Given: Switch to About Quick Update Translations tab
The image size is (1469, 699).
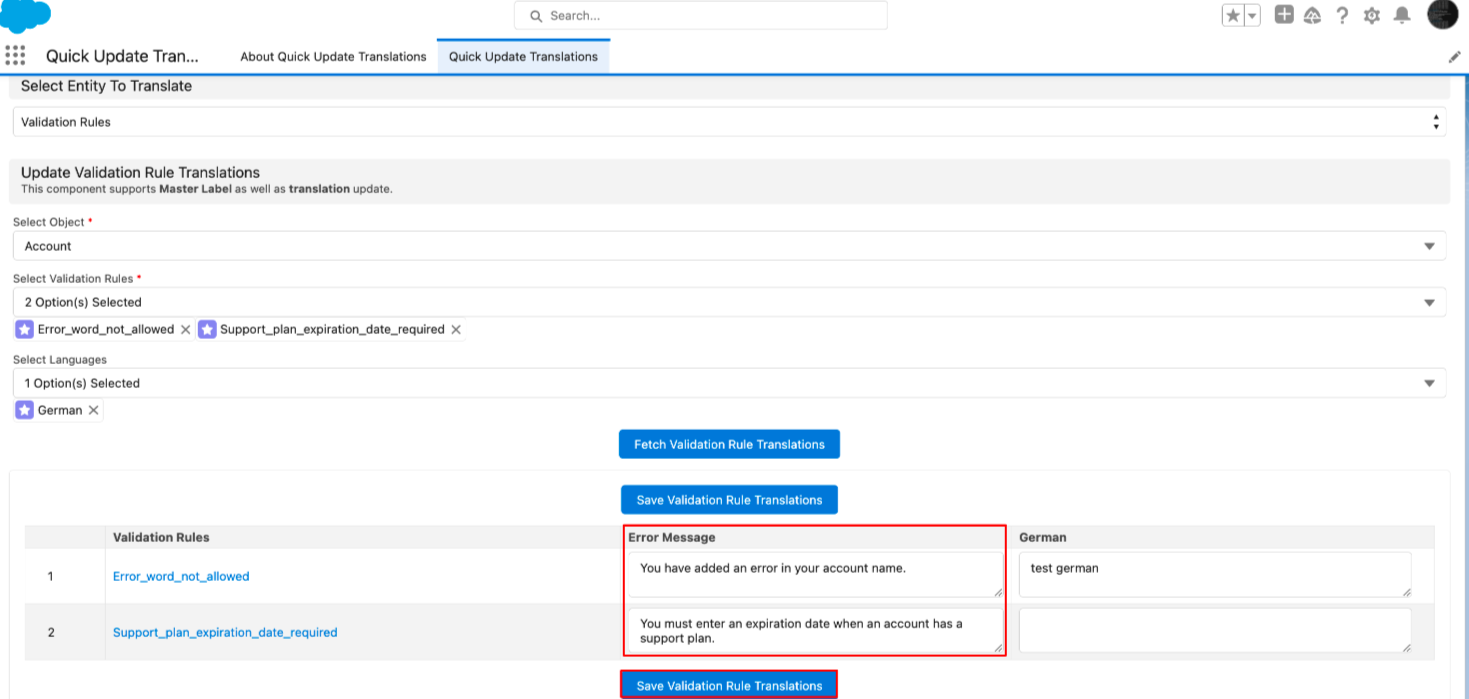Looking at the screenshot, I should [x=333, y=56].
